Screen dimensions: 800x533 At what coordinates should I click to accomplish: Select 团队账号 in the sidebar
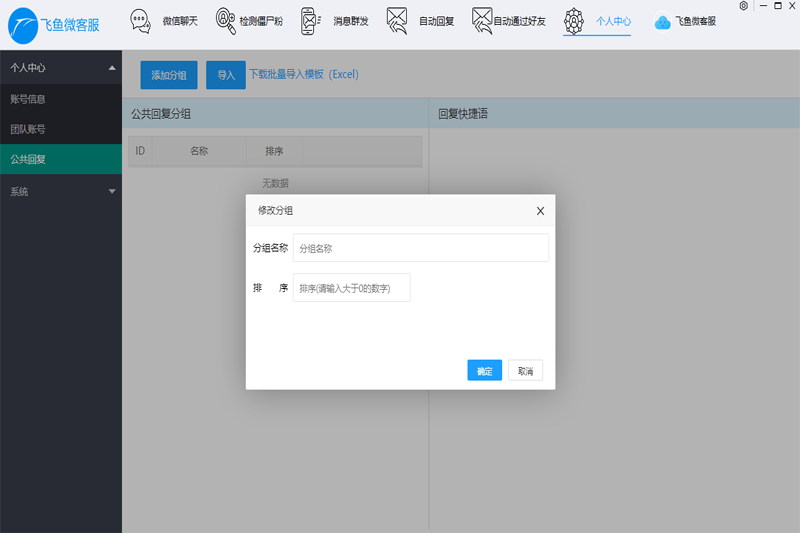[28, 129]
